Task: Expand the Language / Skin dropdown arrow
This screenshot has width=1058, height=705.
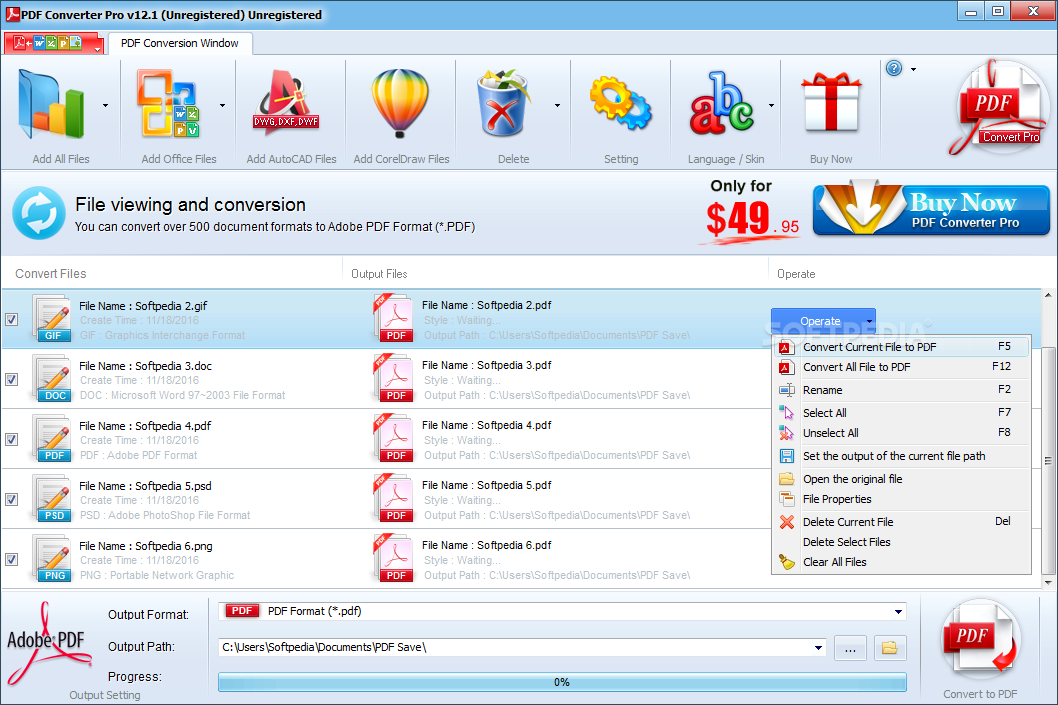Action: (771, 105)
